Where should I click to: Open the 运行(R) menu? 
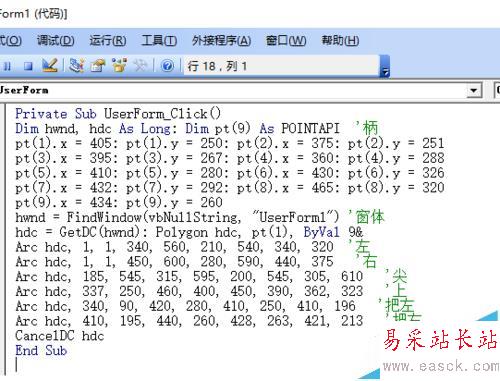pyautogui.click(x=108, y=41)
